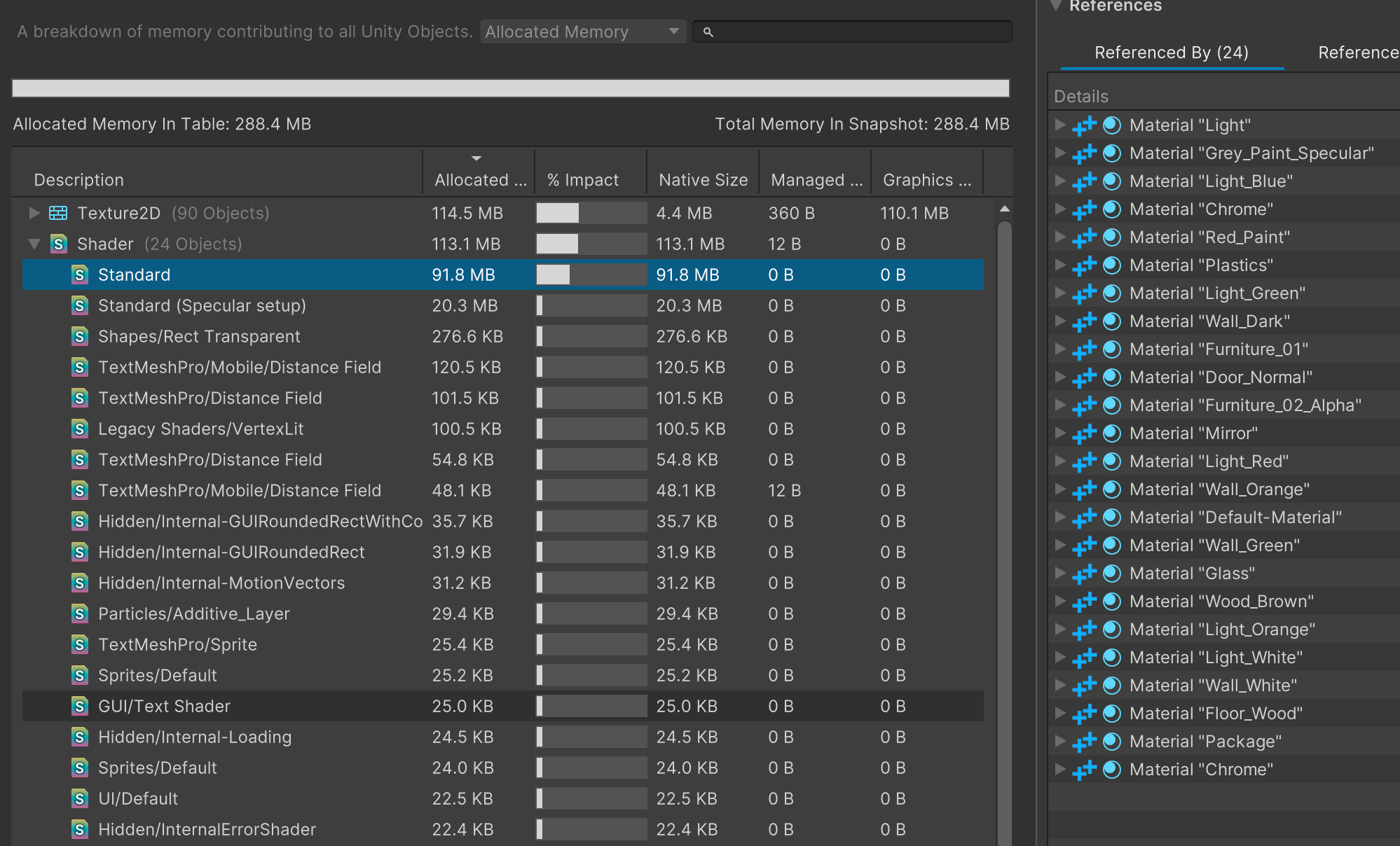Collapse the Shader group row
This screenshot has height=846, width=1400.
(34, 244)
